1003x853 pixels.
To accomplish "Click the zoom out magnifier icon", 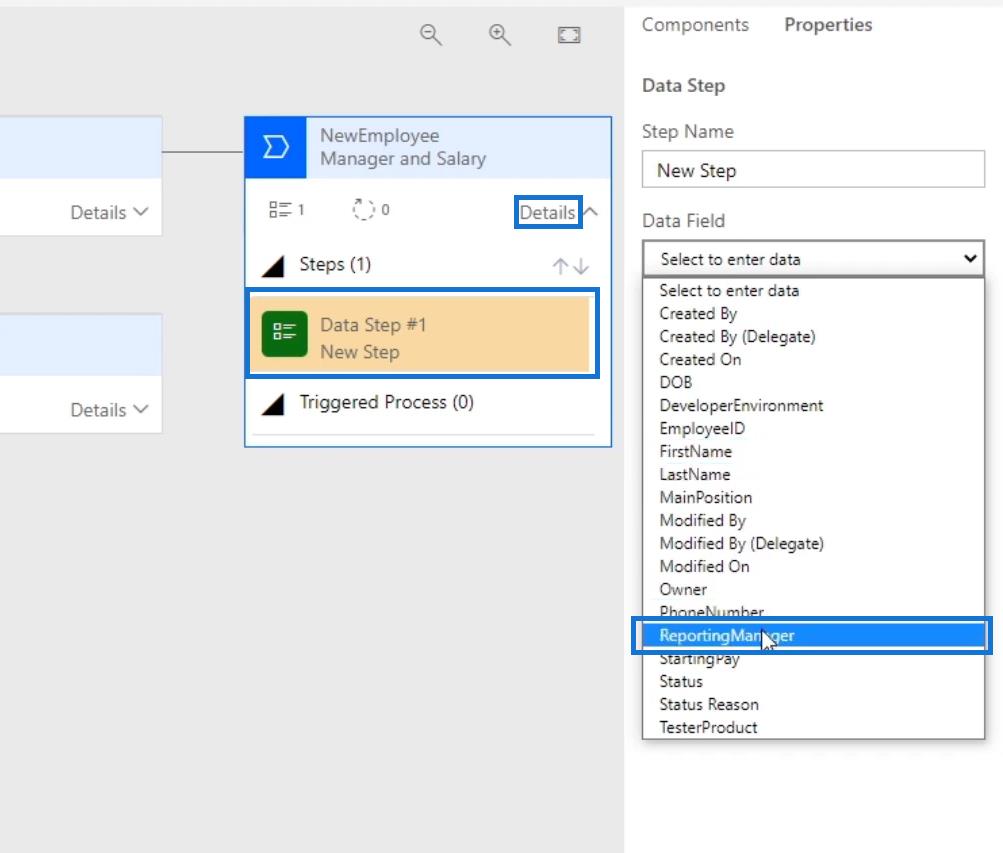I will 430,35.
